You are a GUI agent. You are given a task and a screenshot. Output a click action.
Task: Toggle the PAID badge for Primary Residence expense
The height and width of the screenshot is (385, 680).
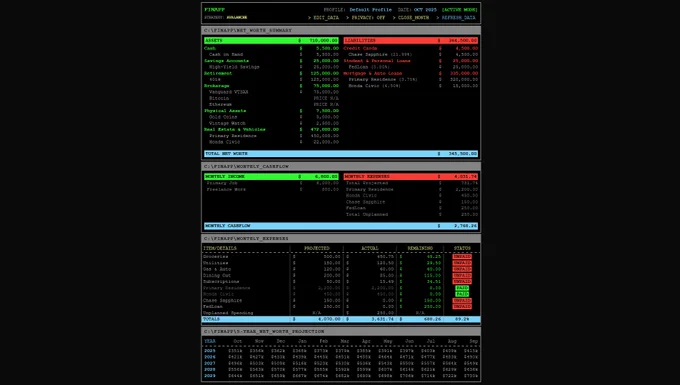[462, 288]
